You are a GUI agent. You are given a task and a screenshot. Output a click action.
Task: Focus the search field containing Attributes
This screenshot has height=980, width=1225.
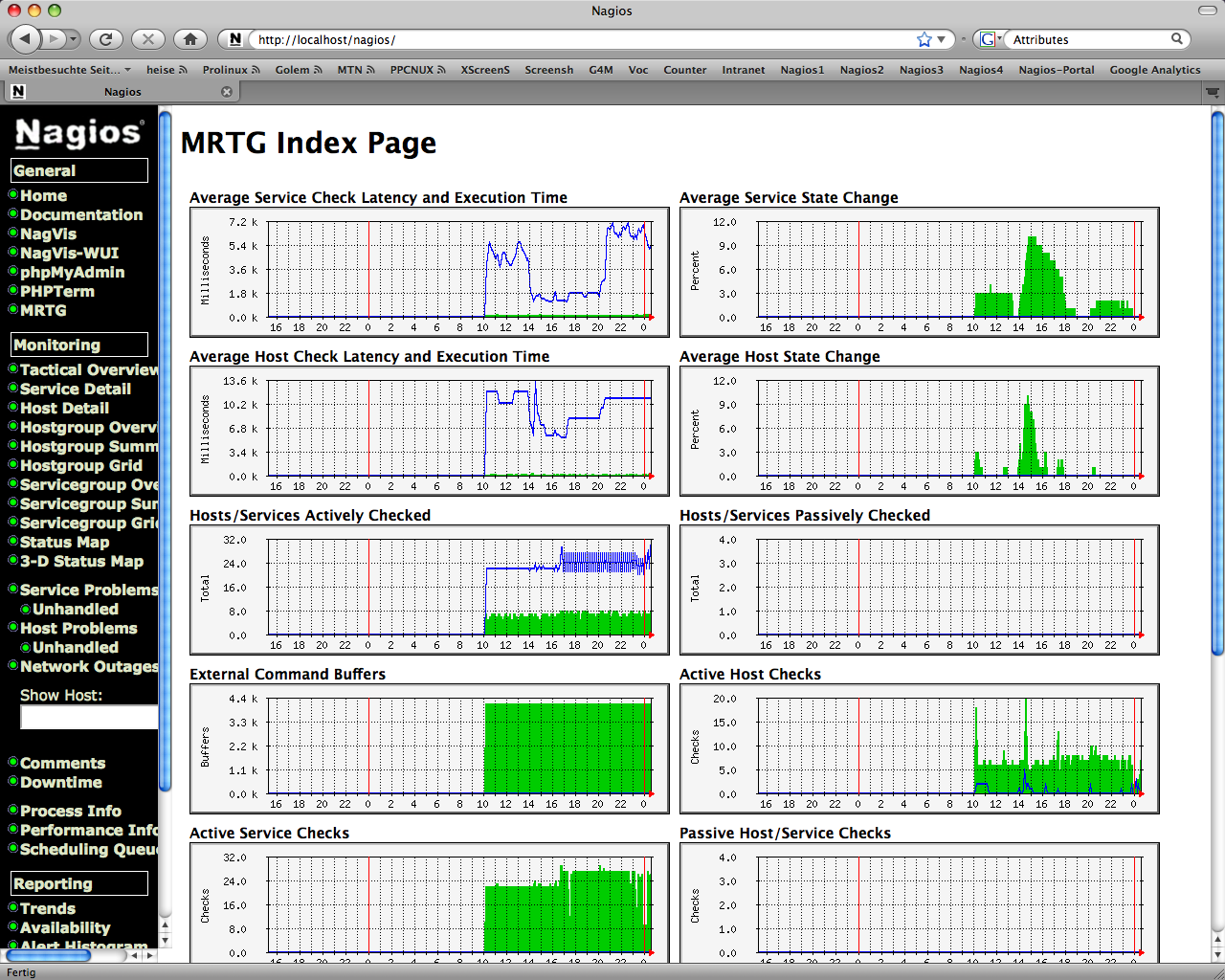pos(1088,39)
